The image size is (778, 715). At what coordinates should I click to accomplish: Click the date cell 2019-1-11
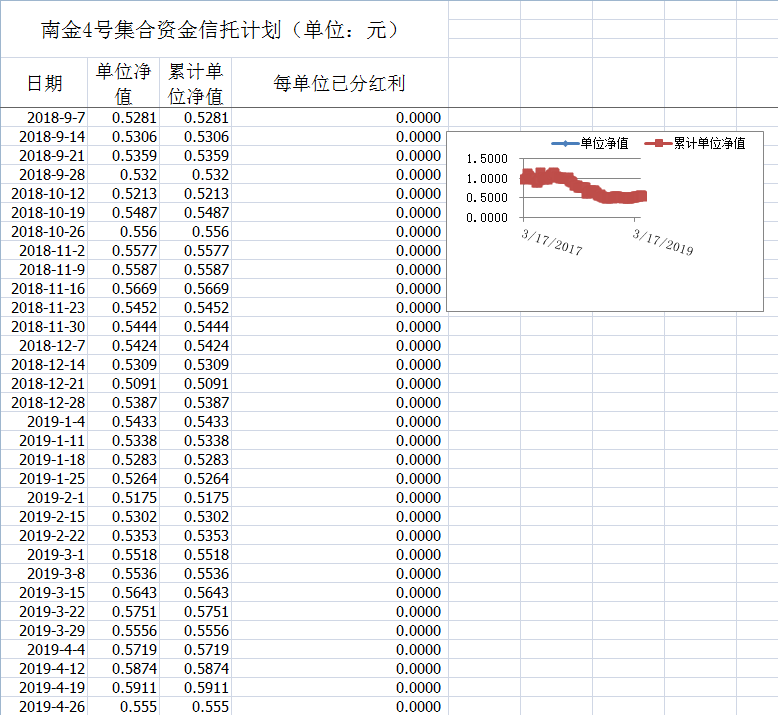point(44,441)
